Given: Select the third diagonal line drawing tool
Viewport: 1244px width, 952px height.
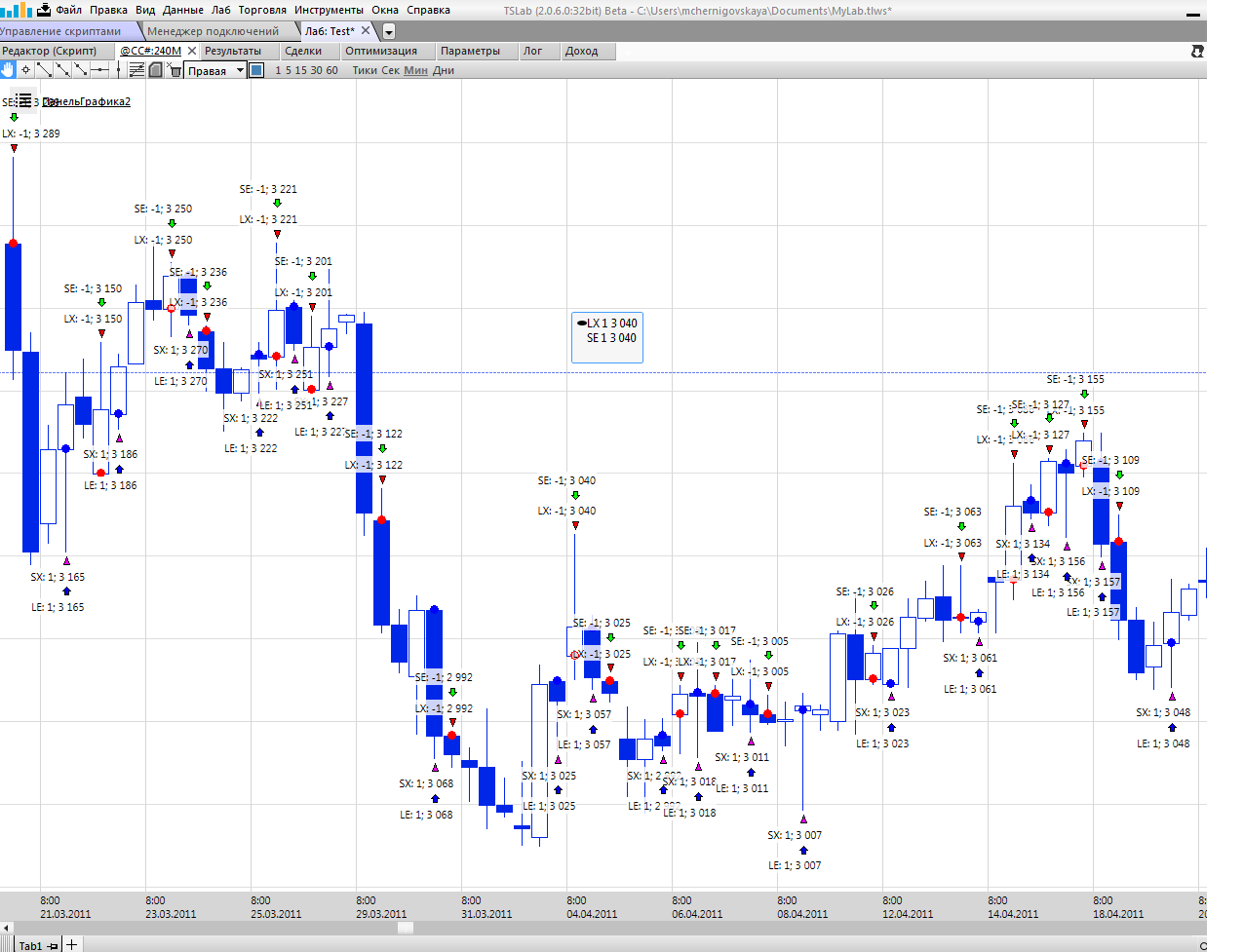Looking at the screenshot, I should pyautogui.click(x=81, y=70).
